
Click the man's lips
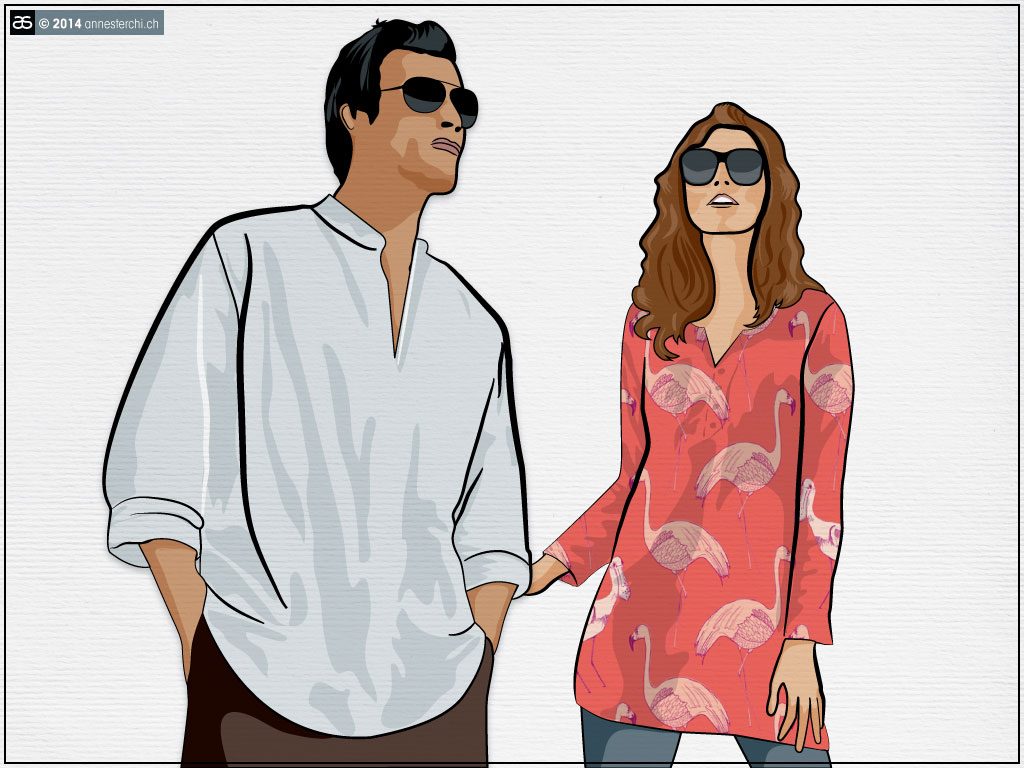tap(449, 147)
